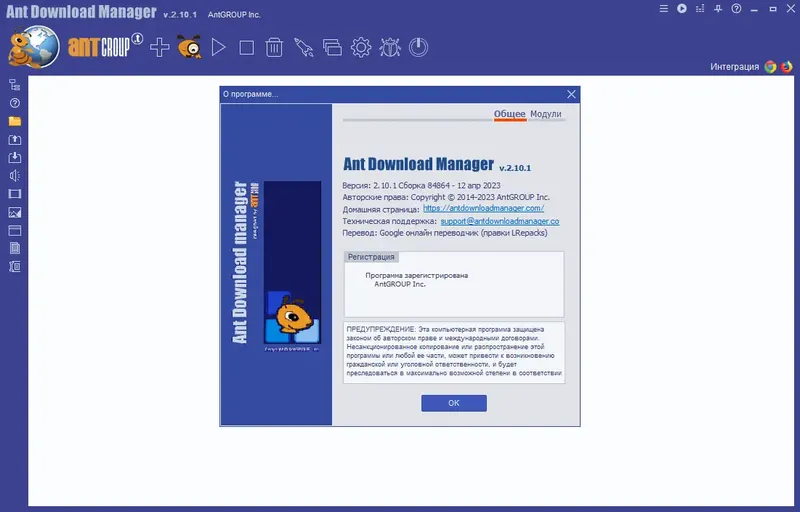Image resolution: width=800 pixels, height=512 pixels.
Task: Click the ant and globe program logo
Action: pos(34,47)
